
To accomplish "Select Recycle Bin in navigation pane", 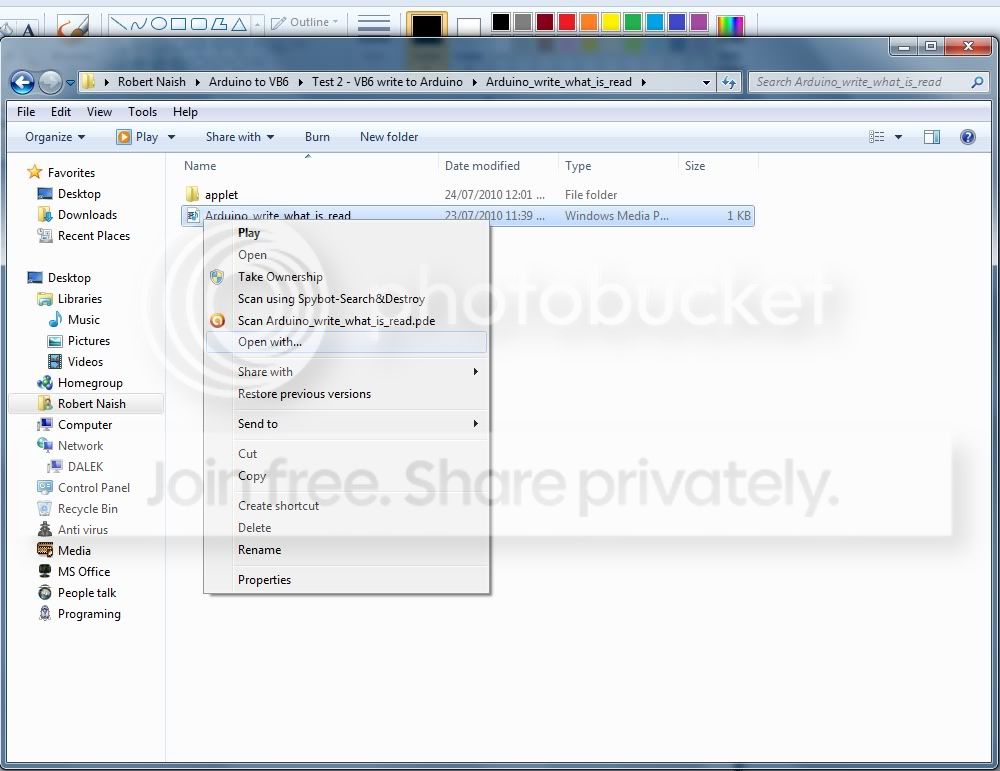I will tap(87, 509).
